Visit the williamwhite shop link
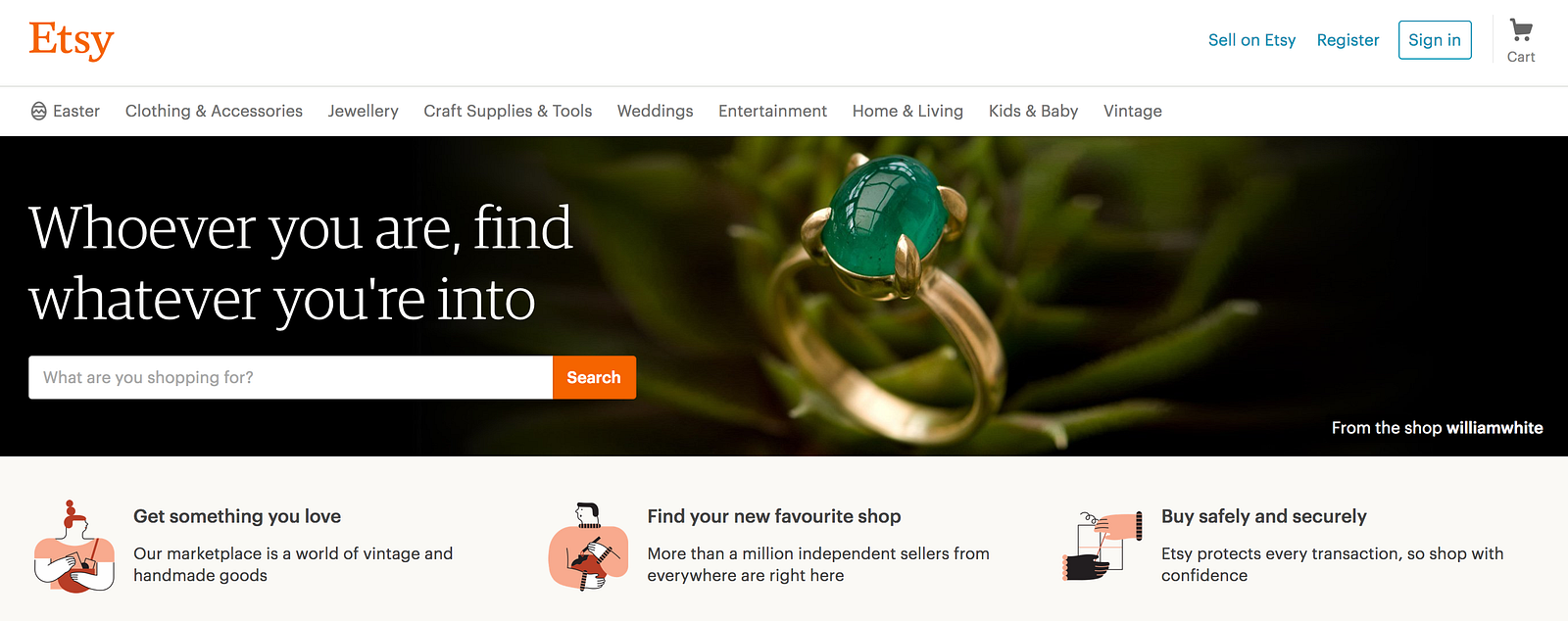 click(x=1494, y=428)
